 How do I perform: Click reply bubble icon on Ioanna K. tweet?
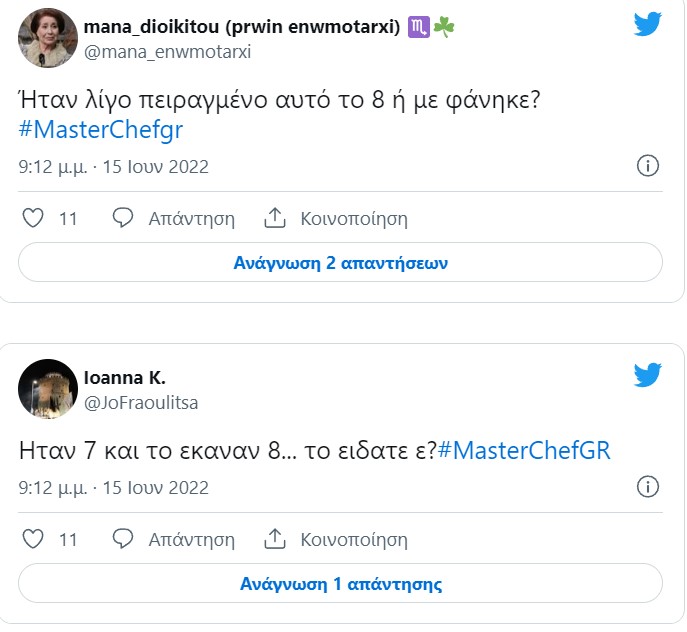(123, 539)
